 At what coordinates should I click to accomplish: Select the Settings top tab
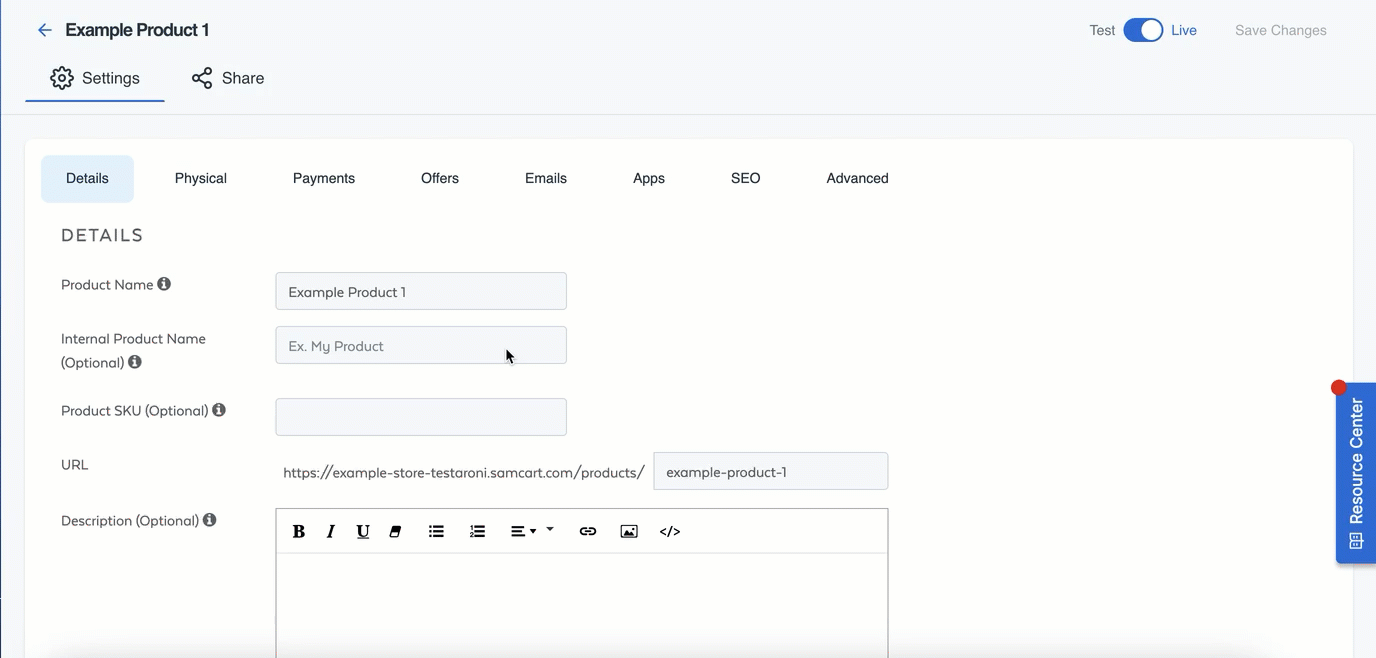[x=95, y=78]
